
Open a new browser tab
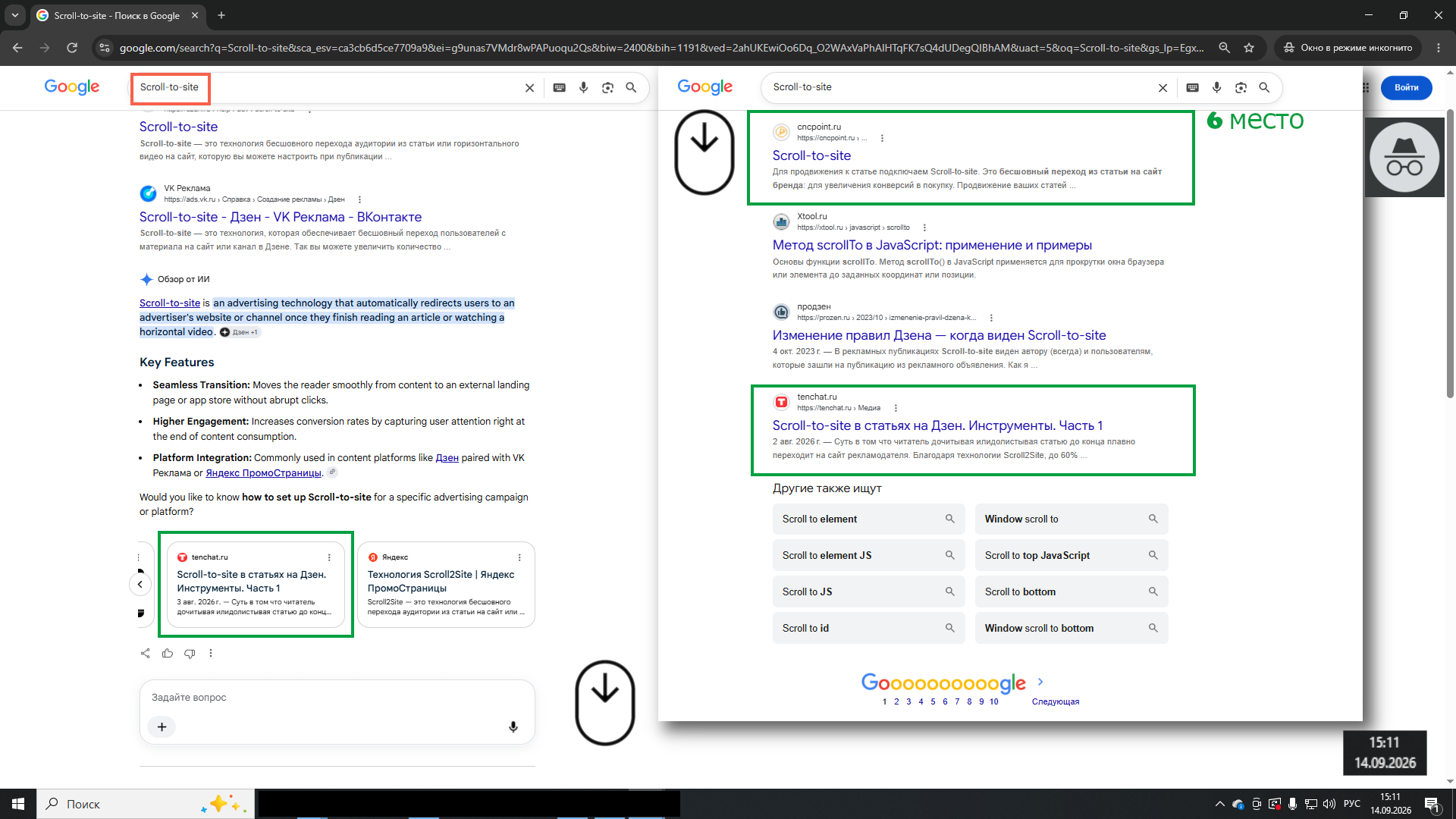tap(221, 15)
